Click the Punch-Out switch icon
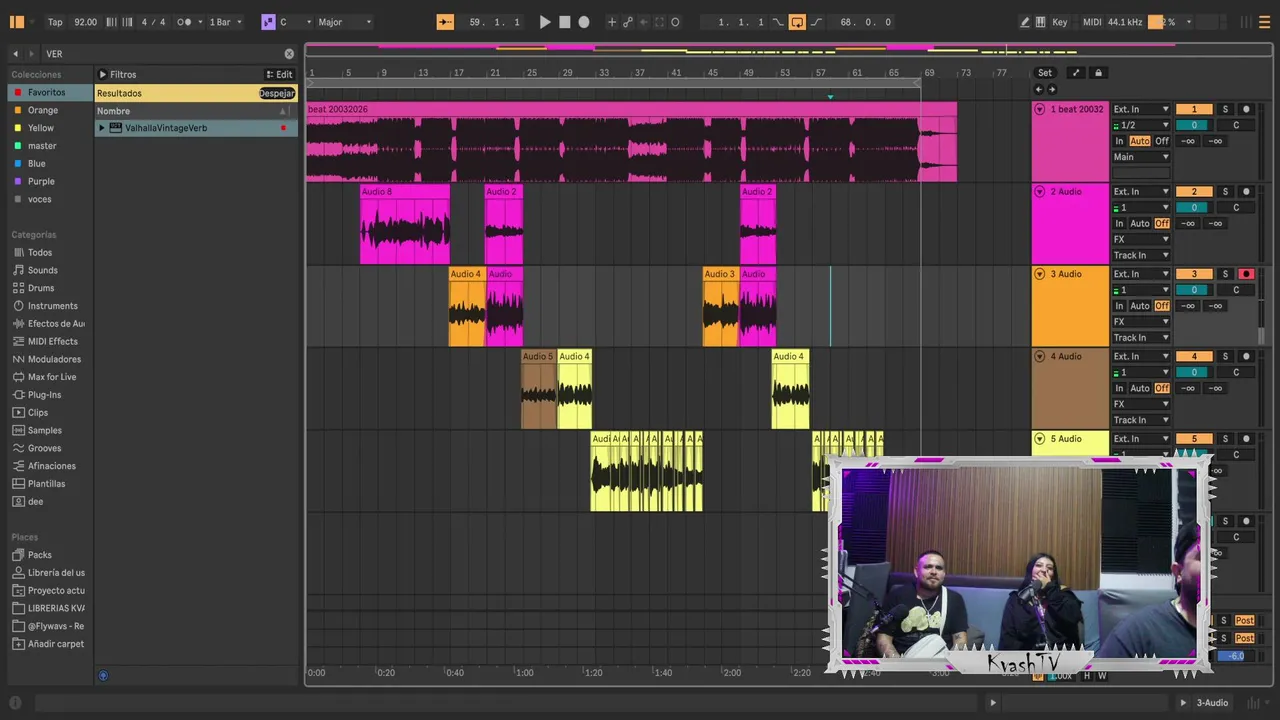 [816, 22]
